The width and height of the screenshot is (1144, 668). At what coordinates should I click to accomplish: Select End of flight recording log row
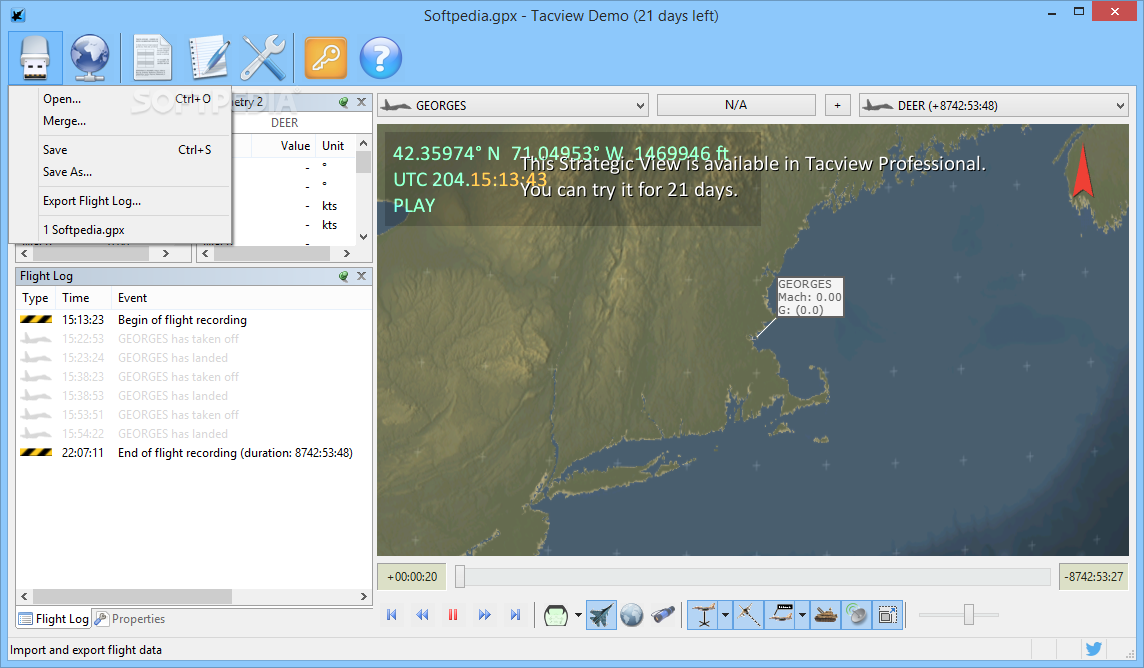tap(193, 453)
